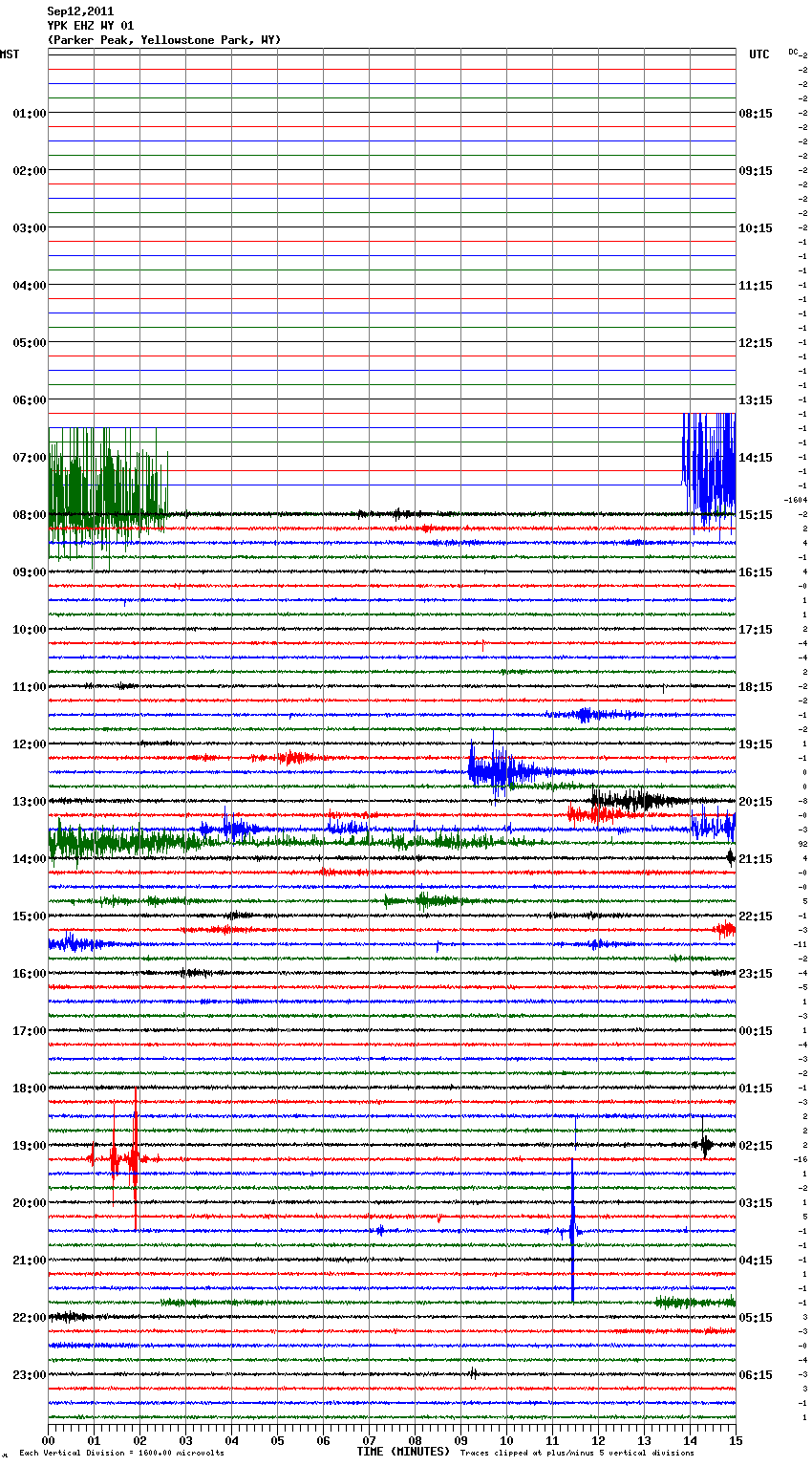Click "Each Vertical Division = 1600.00 microvolts" note
The image size is (812, 1466).
click(122, 1454)
